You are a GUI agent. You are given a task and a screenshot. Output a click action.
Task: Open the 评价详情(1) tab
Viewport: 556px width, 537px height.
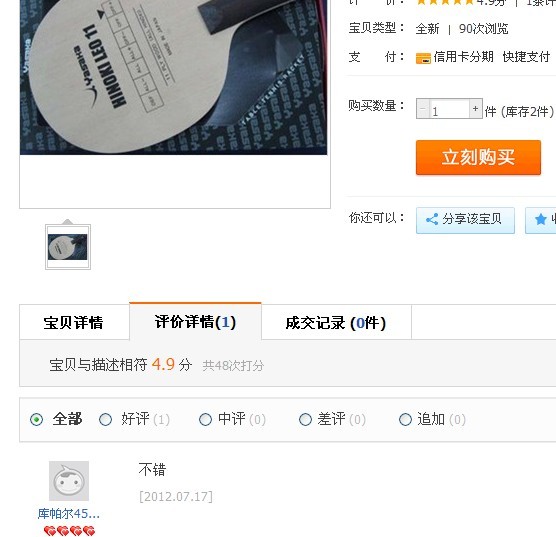coord(195,321)
